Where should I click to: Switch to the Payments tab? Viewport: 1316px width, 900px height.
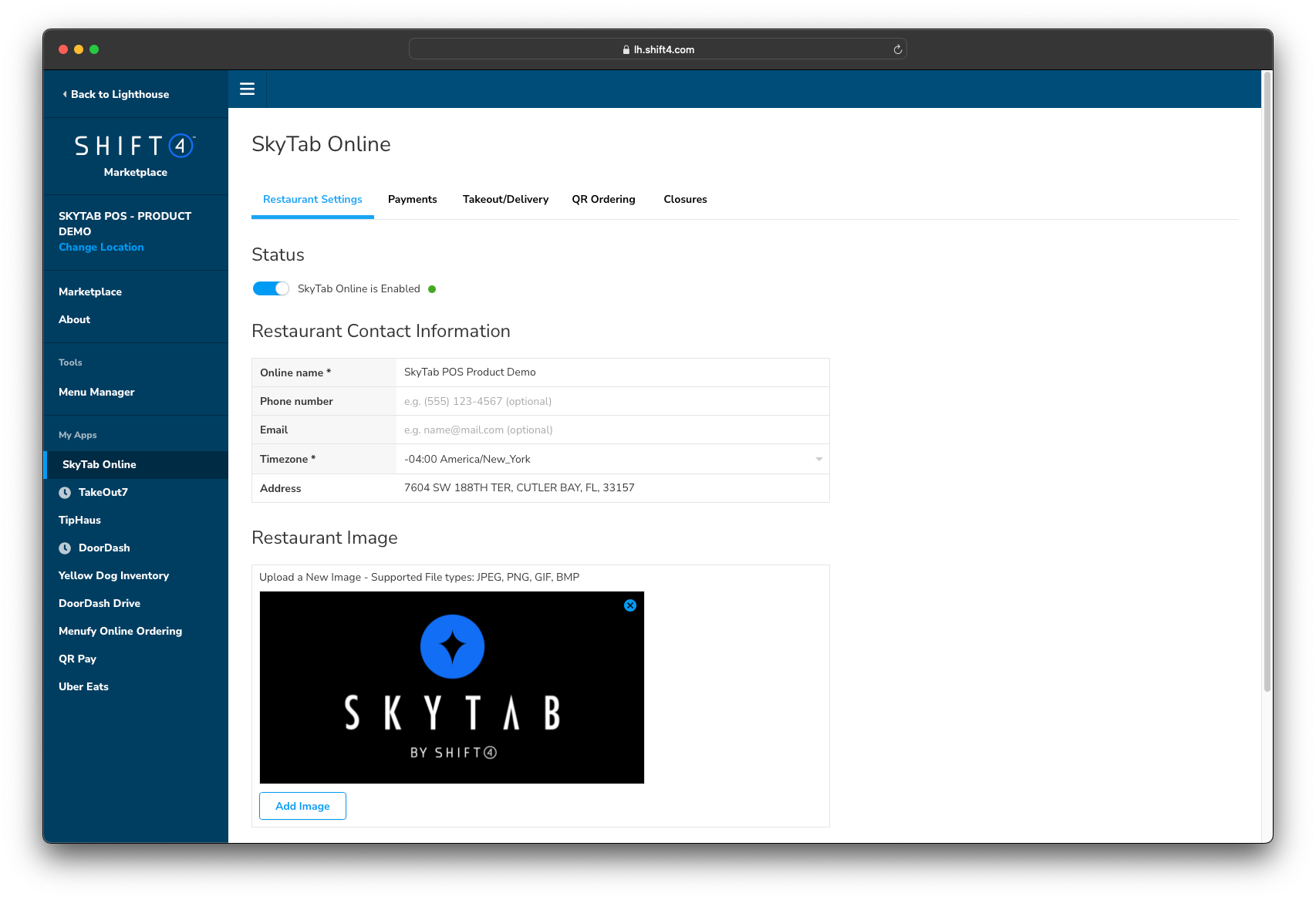coord(412,199)
